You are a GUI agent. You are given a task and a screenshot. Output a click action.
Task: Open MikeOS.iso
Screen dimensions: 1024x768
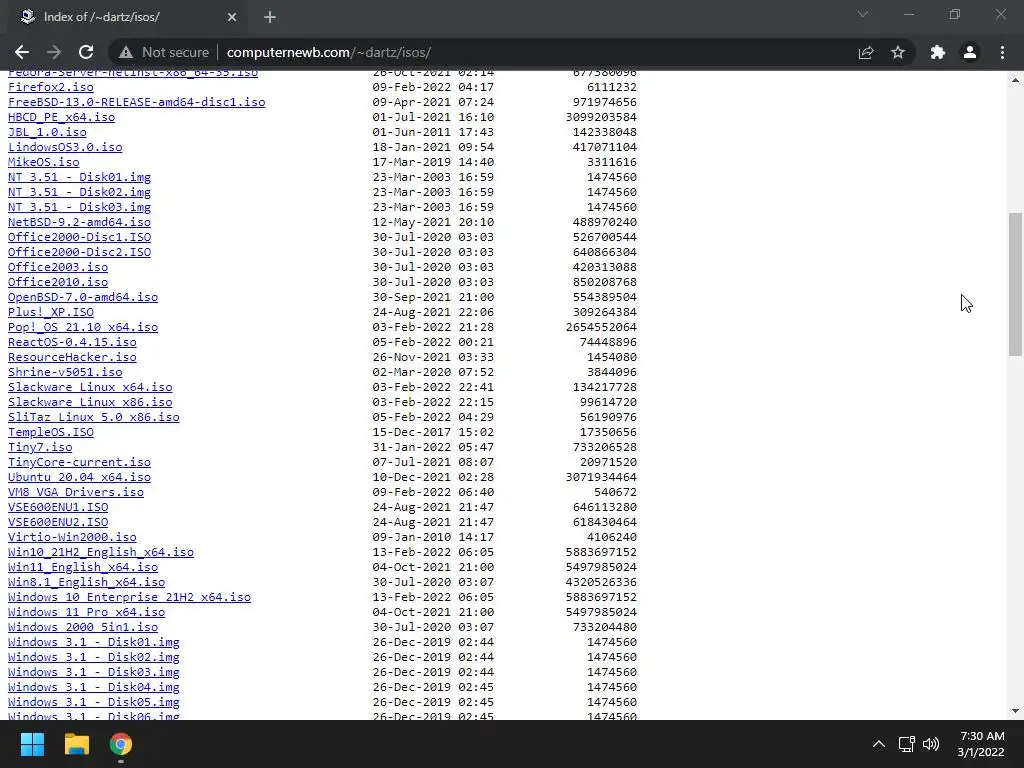tap(43, 162)
